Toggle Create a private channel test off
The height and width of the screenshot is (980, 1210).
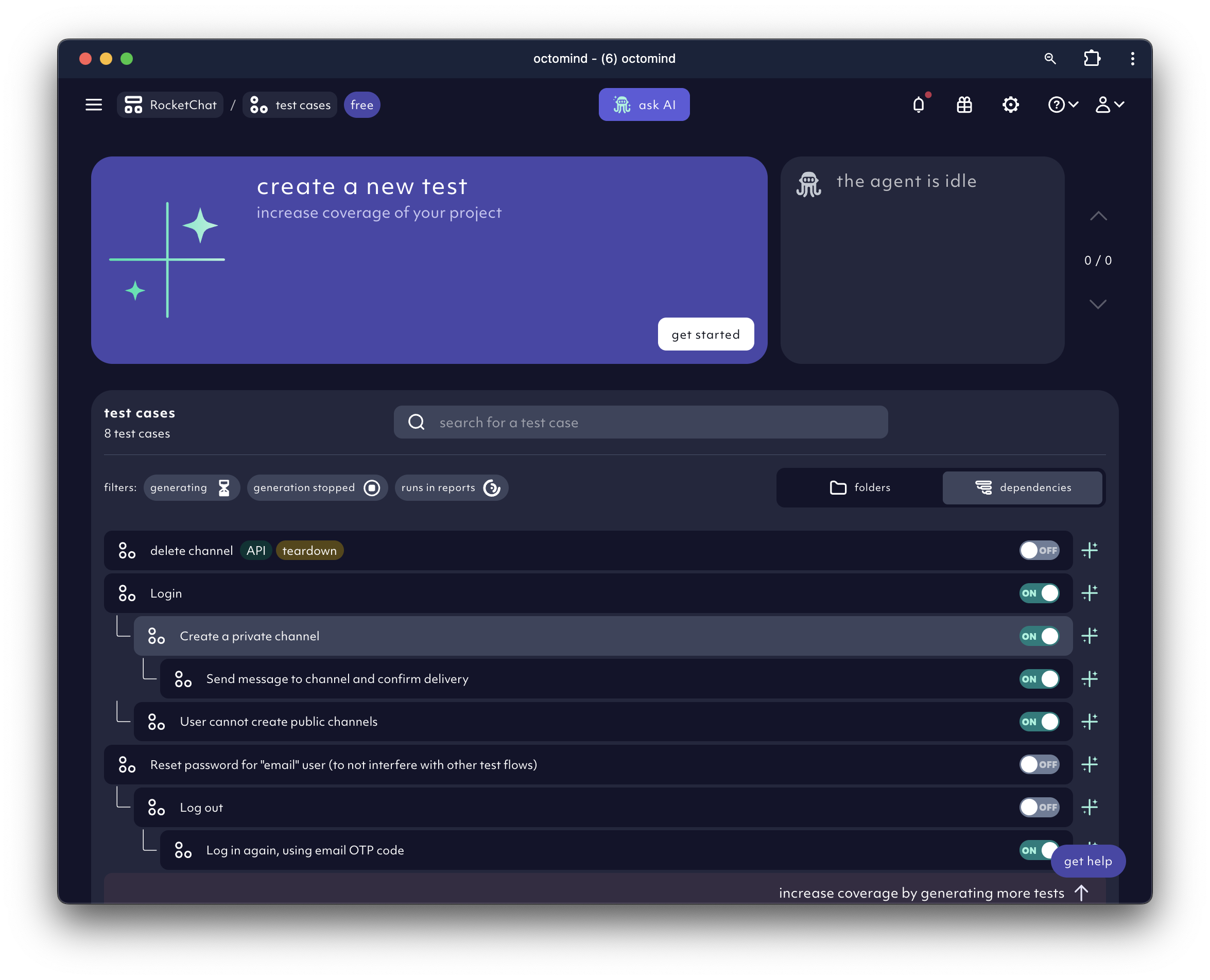1039,636
